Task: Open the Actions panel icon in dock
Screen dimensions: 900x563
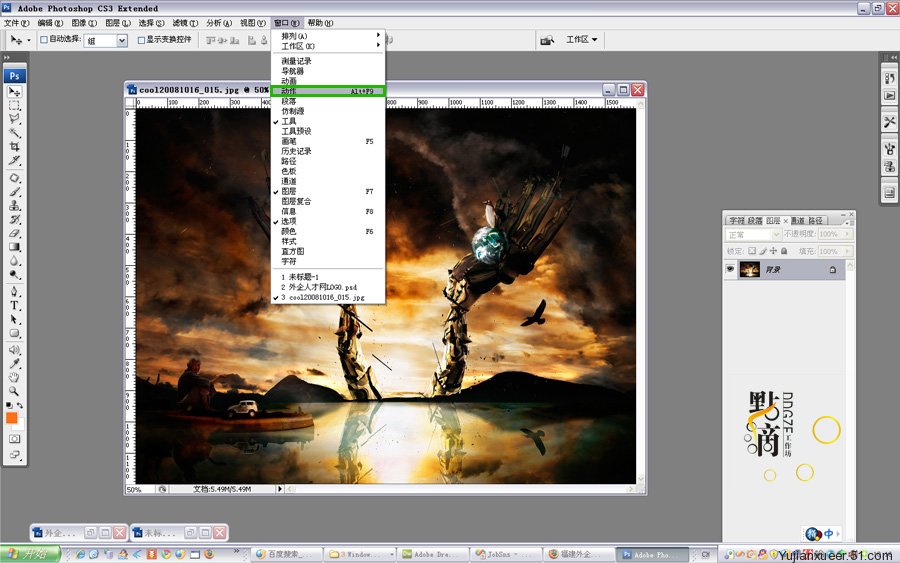Action: (x=889, y=95)
